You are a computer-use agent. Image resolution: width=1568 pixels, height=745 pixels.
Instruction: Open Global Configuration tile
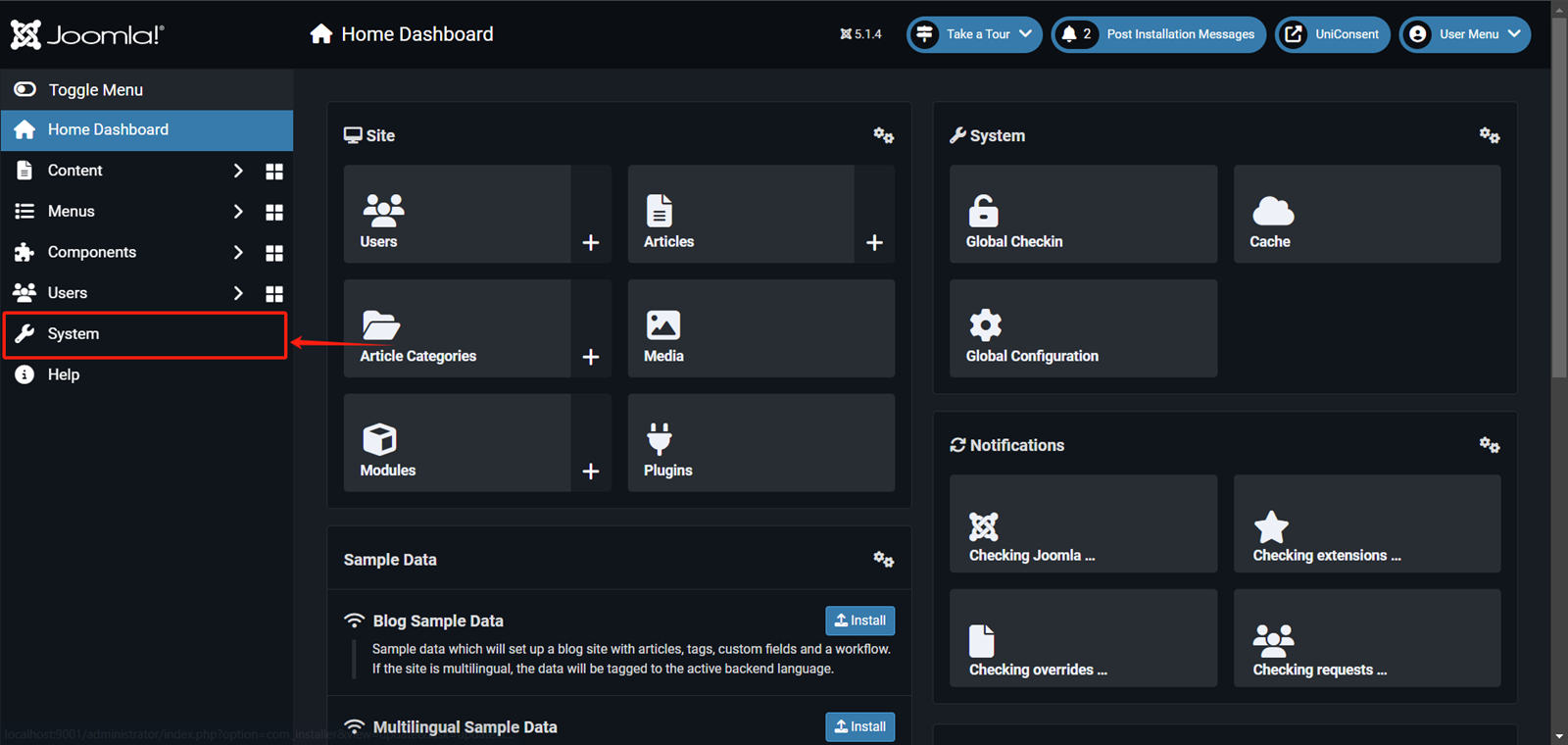click(x=1083, y=328)
